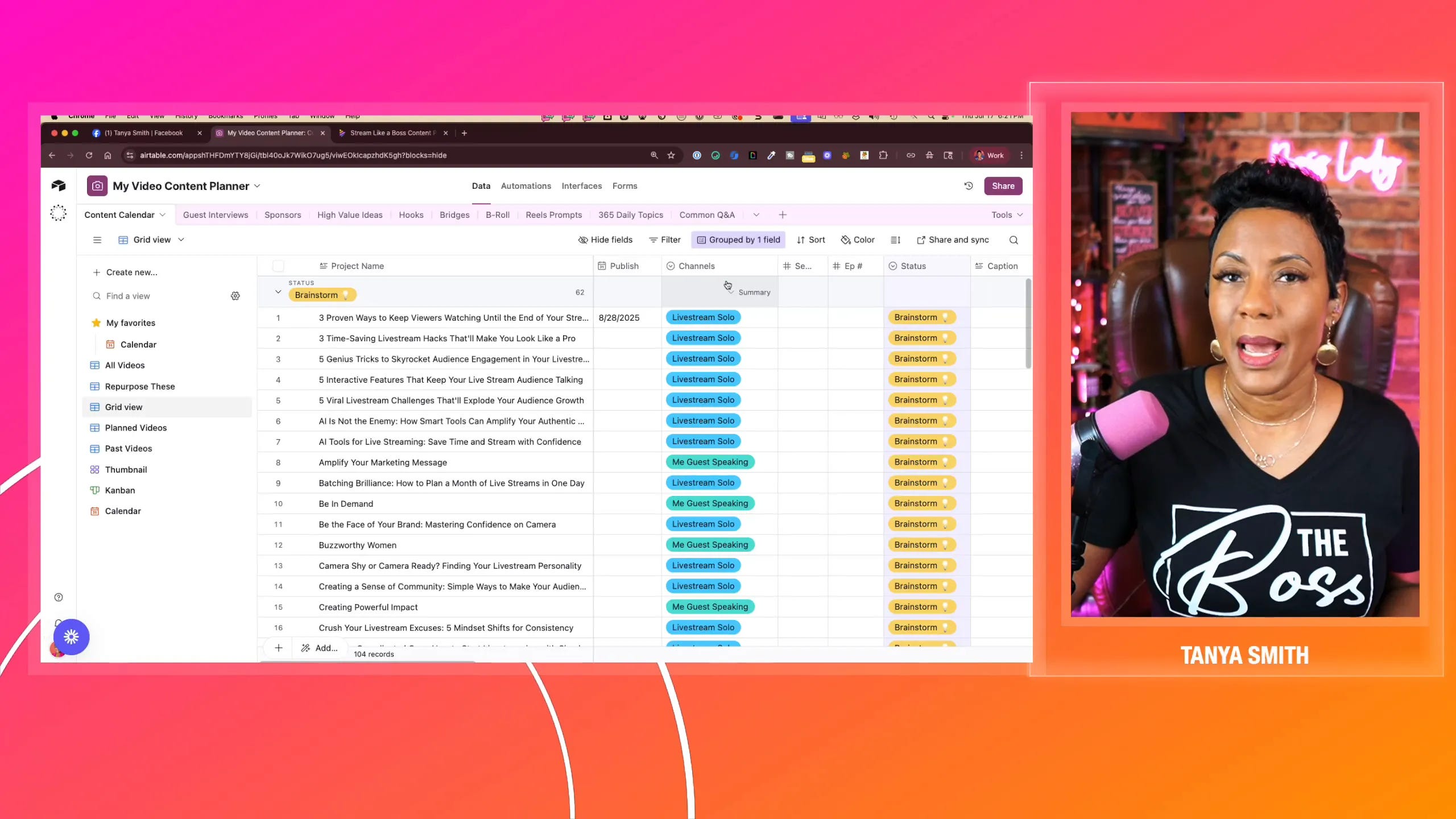Click the help question mark icon
The height and width of the screenshot is (819, 1456).
pyautogui.click(x=59, y=597)
